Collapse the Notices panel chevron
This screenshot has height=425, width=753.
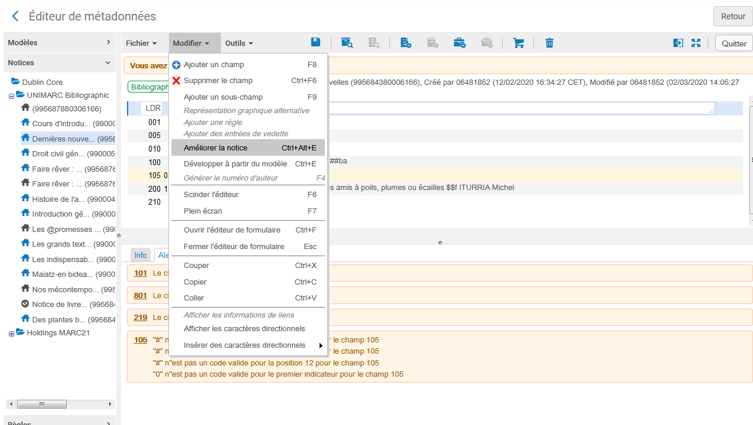pyautogui.click(x=108, y=63)
